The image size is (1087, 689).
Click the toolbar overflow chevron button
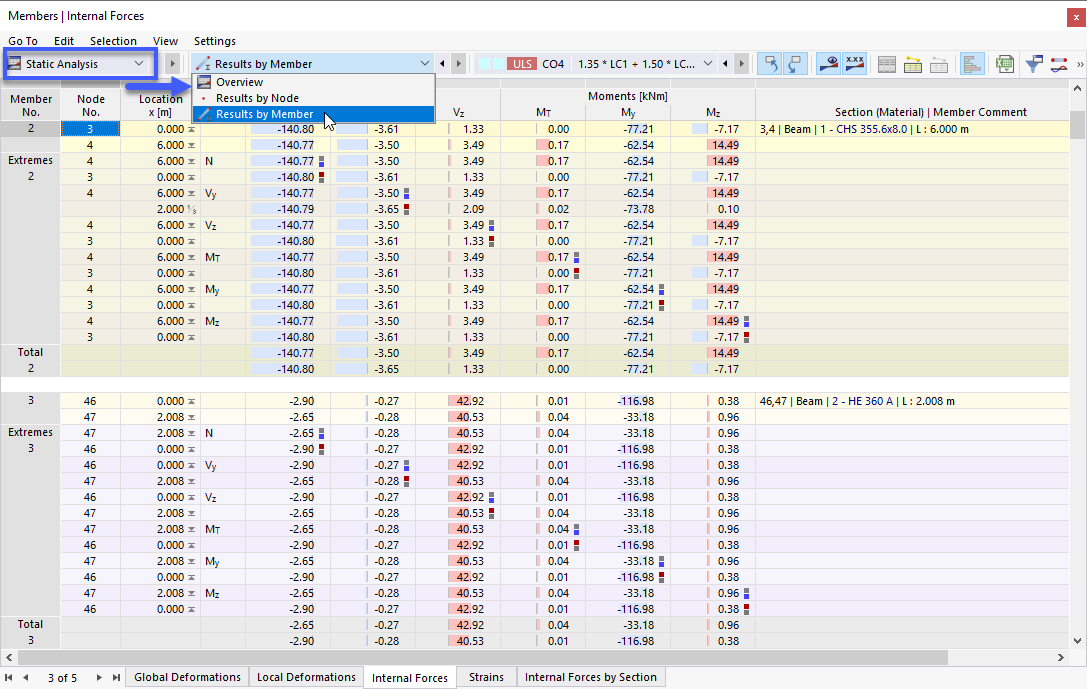pyautogui.click(x=1079, y=63)
